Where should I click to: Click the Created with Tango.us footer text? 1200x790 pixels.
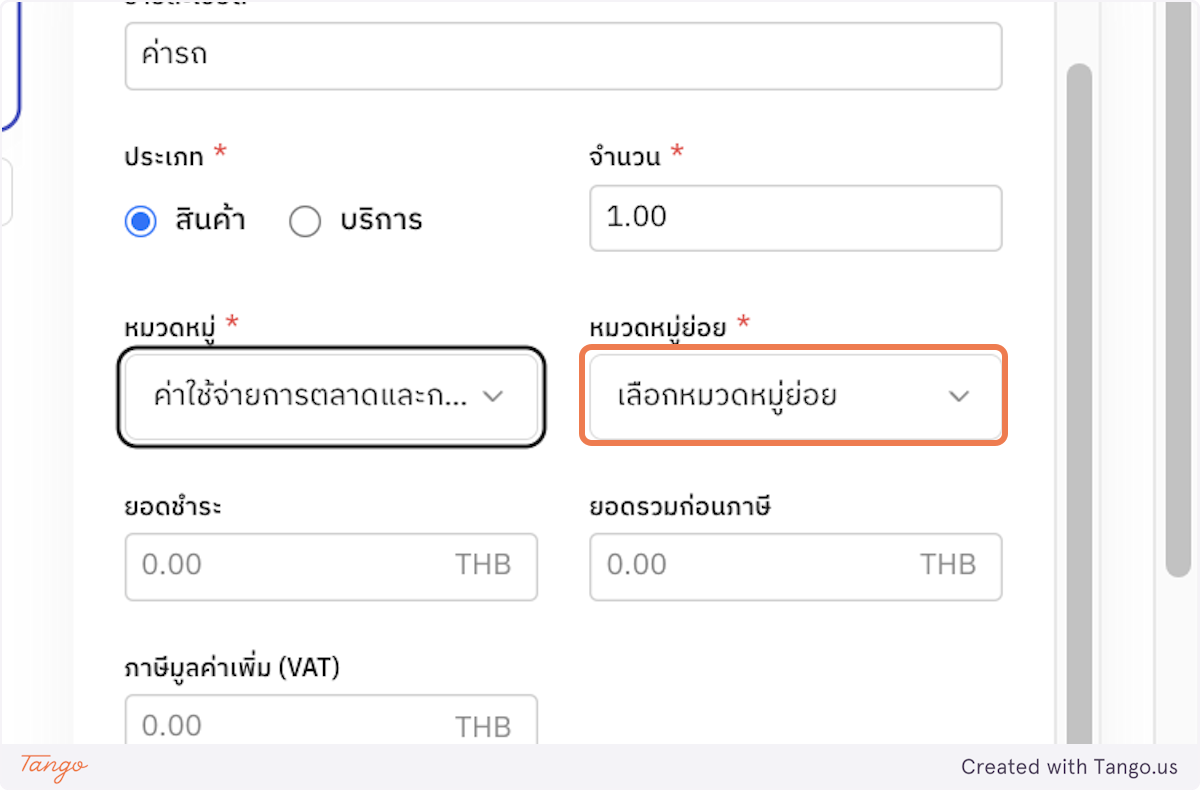(1070, 767)
